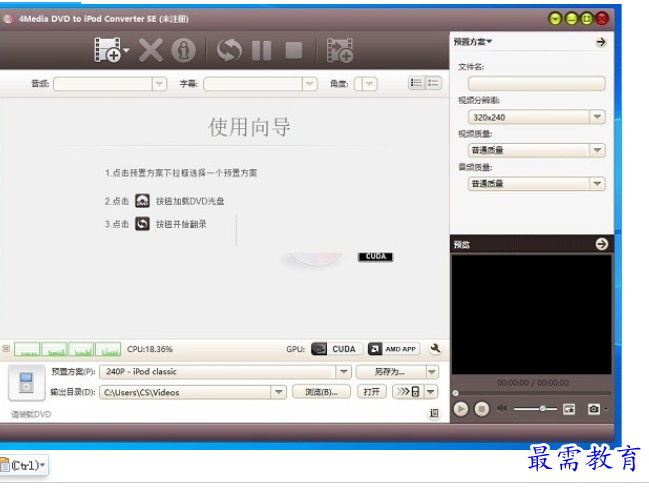The height and width of the screenshot is (490, 649).
Task: Take a snapshot with the camera icon
Action: click(x=594, y=409)
